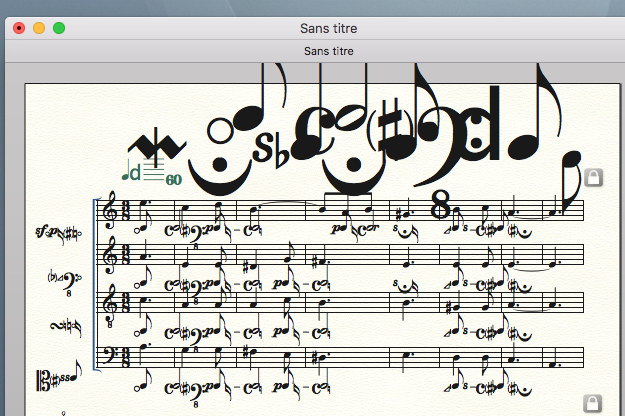Viewport: 625px width, 416px height.
Task: Click the bass clef on the bottom staff
Action: [x=110, y=357]
